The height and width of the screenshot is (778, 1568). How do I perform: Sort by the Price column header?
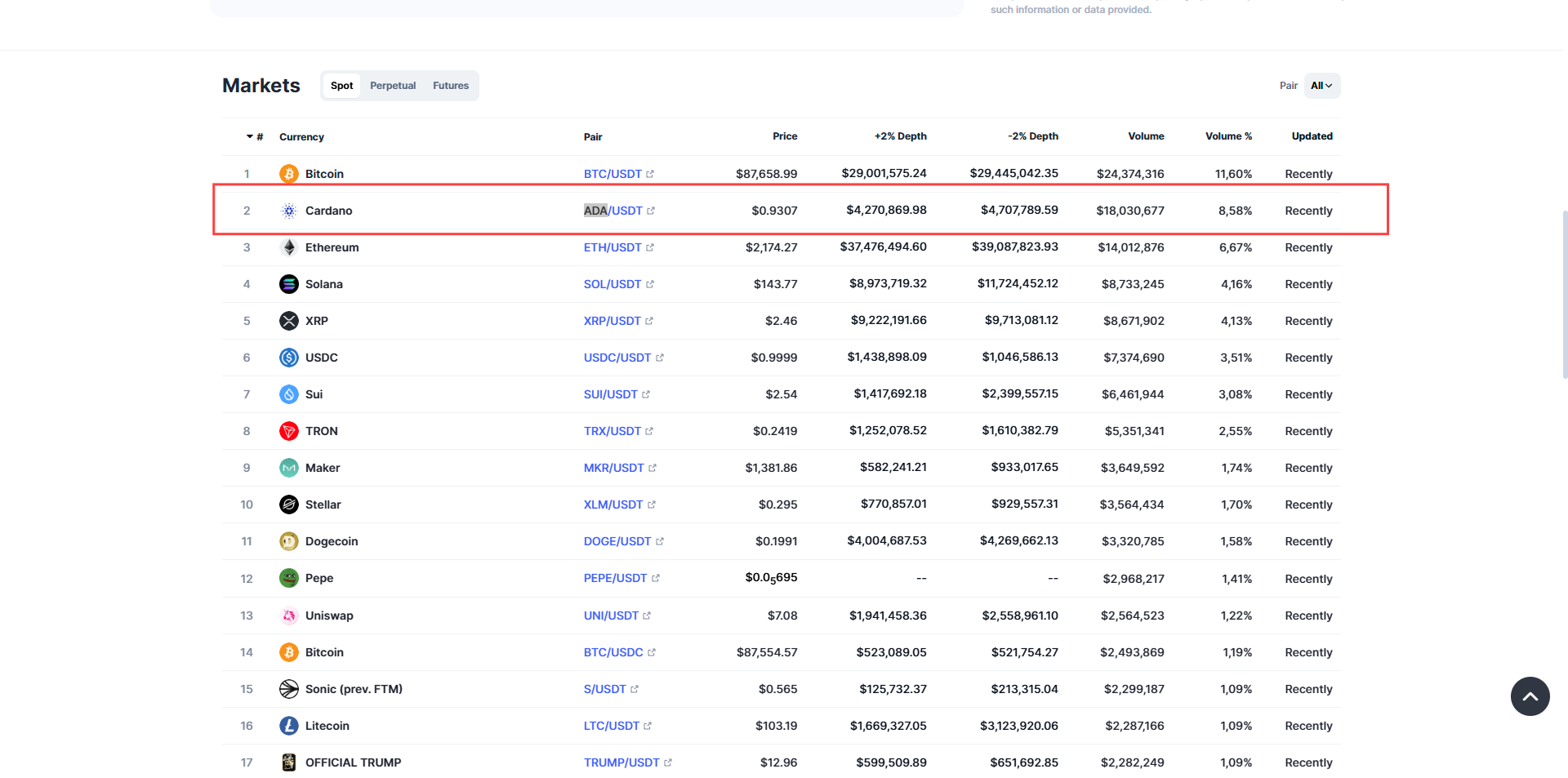coord(785,136)
